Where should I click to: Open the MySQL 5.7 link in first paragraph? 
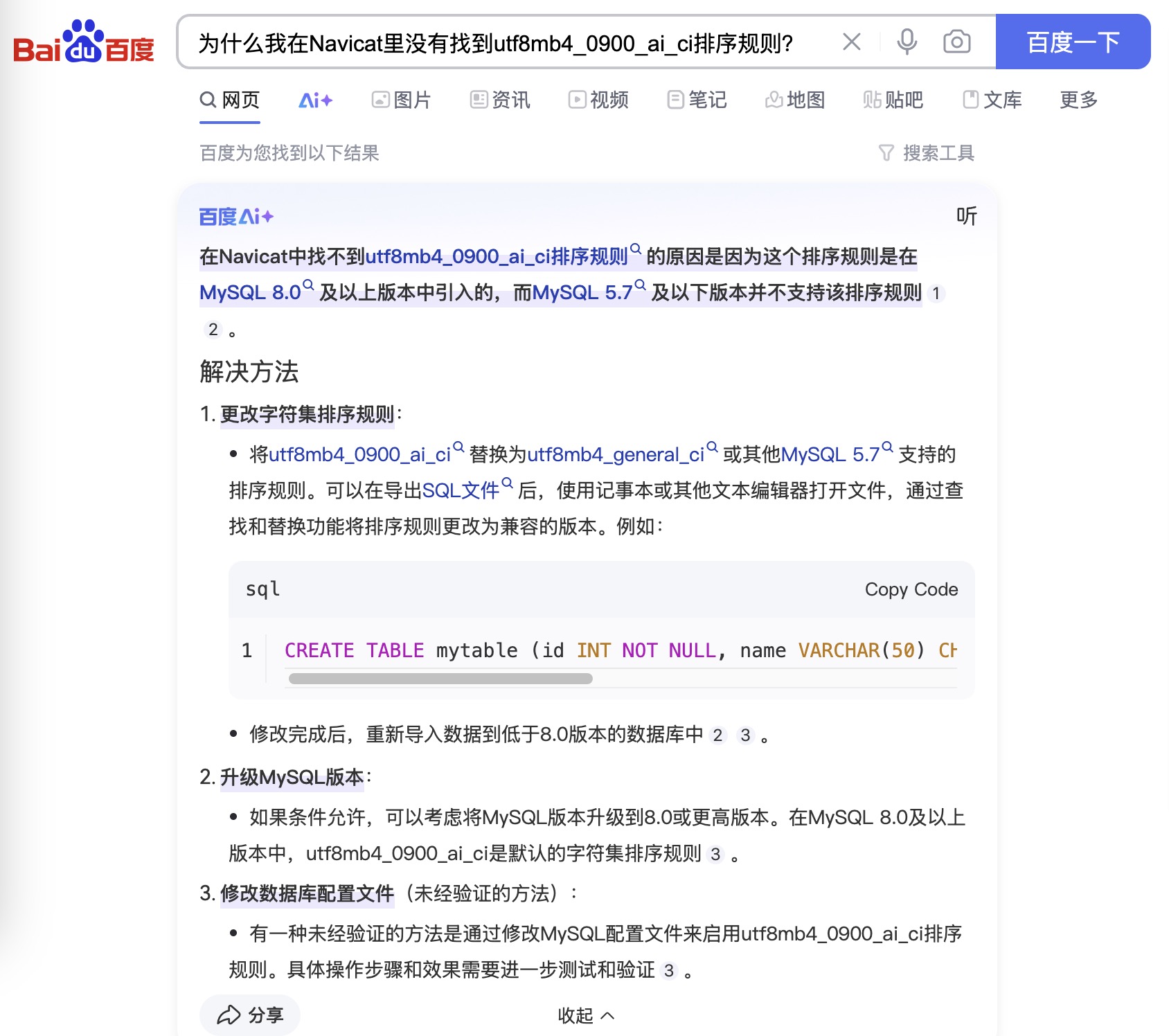(x=589, y=292)
